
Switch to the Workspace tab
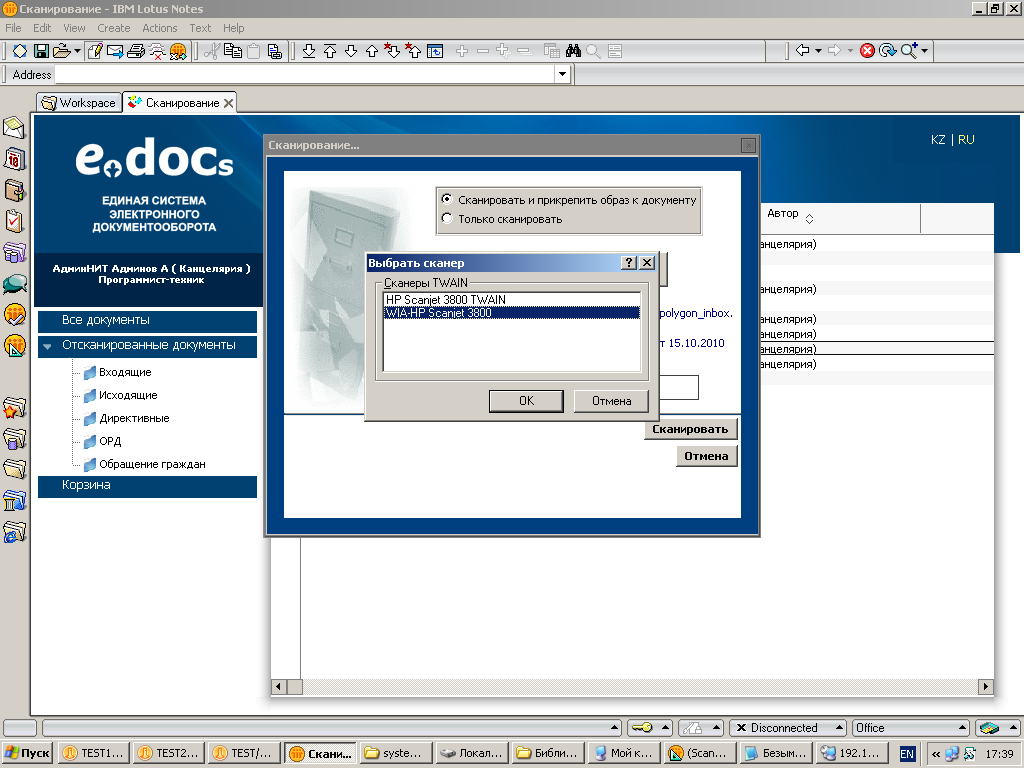click(x=79, y=103)
